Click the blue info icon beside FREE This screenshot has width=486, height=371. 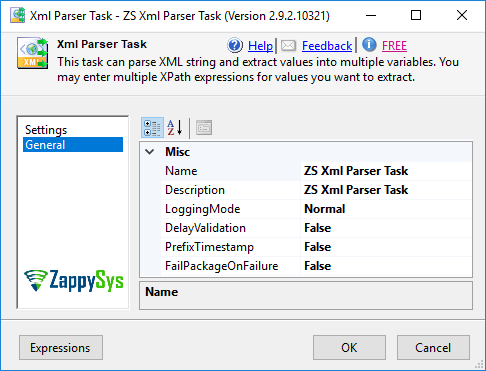click(x=369, y=45)
